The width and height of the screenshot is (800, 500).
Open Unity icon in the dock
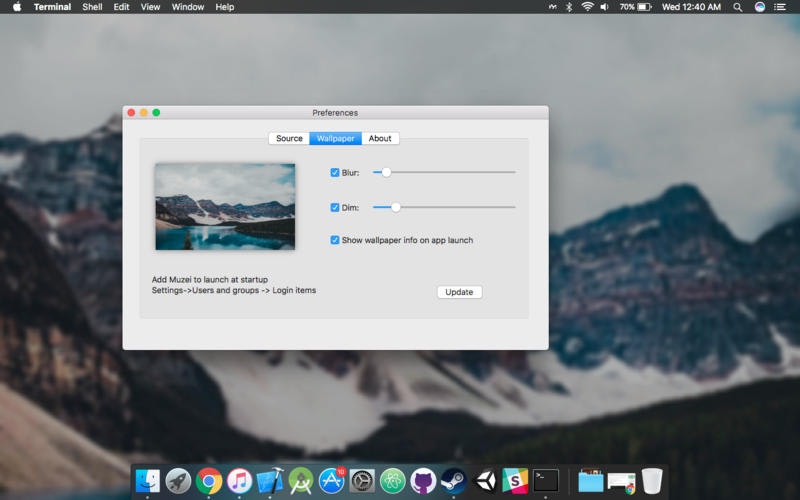click(485, 481)
